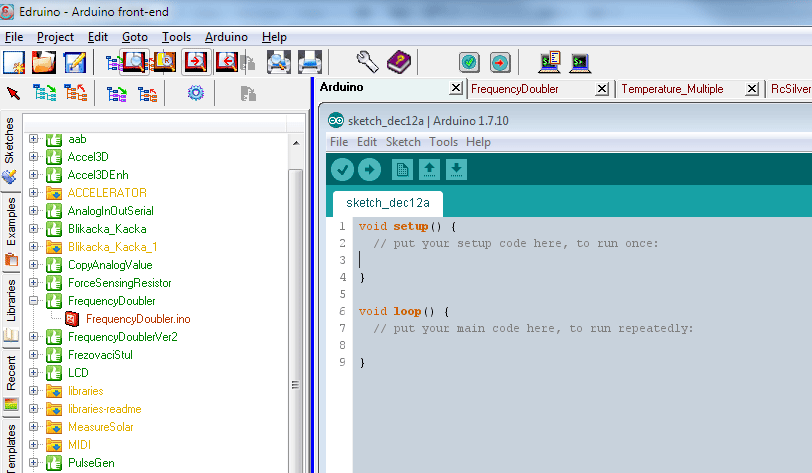812x473 pixels.
Task: Open the Libraries side tab
Action: [x=11, y=310]
